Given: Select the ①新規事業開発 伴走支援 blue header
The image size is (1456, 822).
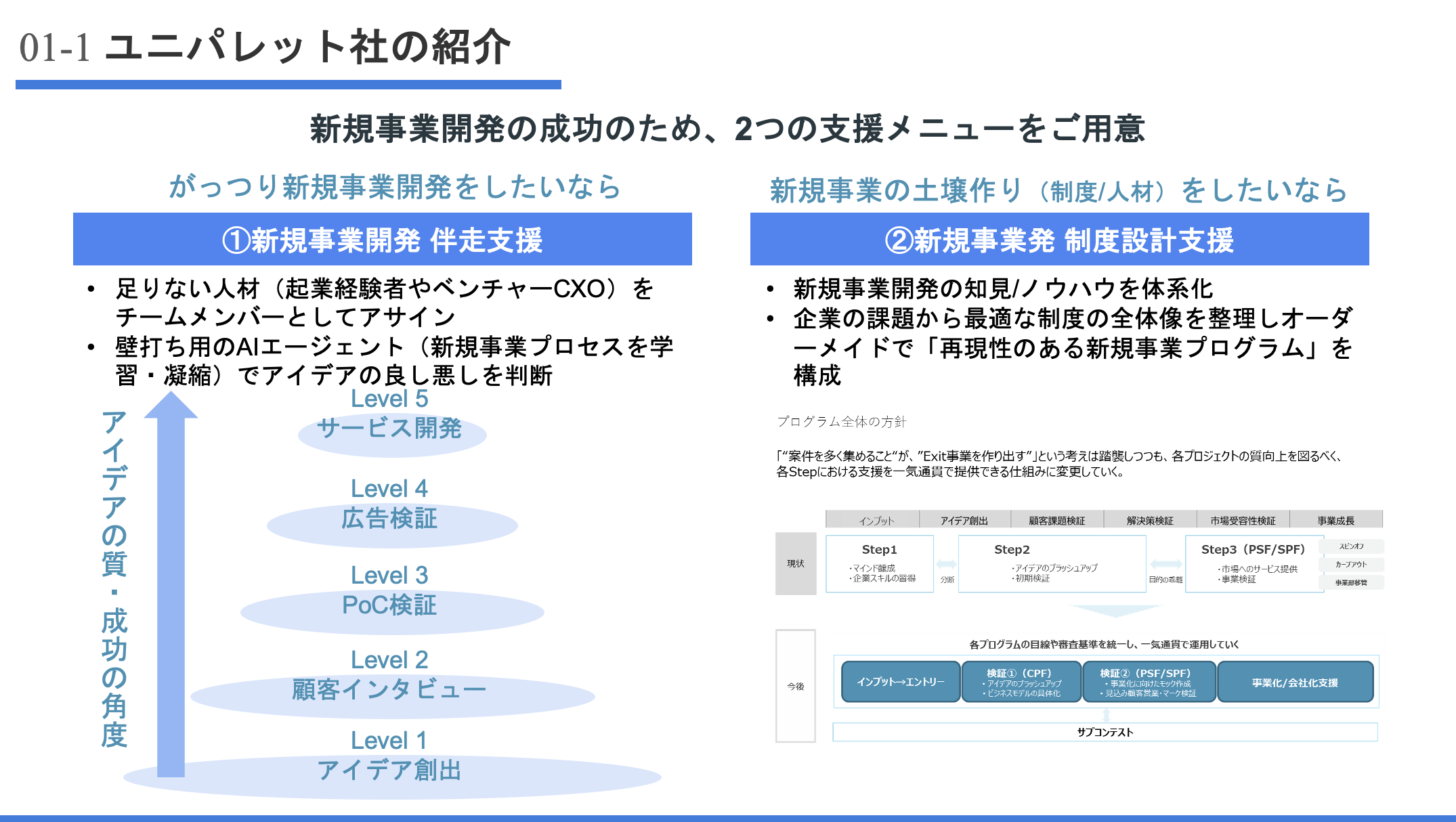Looking at the screenshot, I should pyautogui.click(x=382, y=240).
